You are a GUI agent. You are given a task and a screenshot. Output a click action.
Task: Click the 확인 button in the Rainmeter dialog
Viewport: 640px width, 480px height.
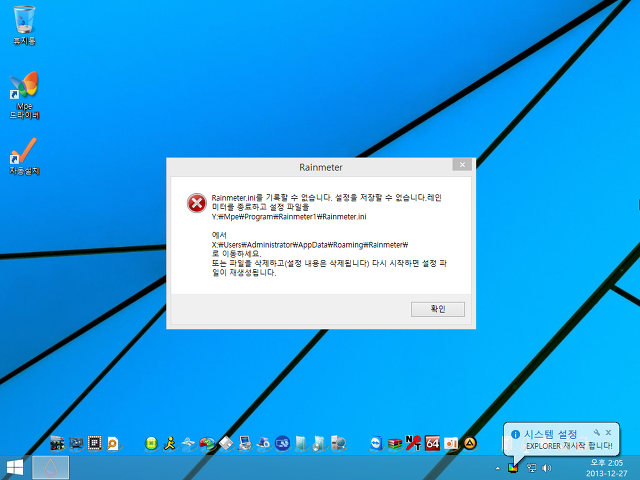tap(438, 309)
